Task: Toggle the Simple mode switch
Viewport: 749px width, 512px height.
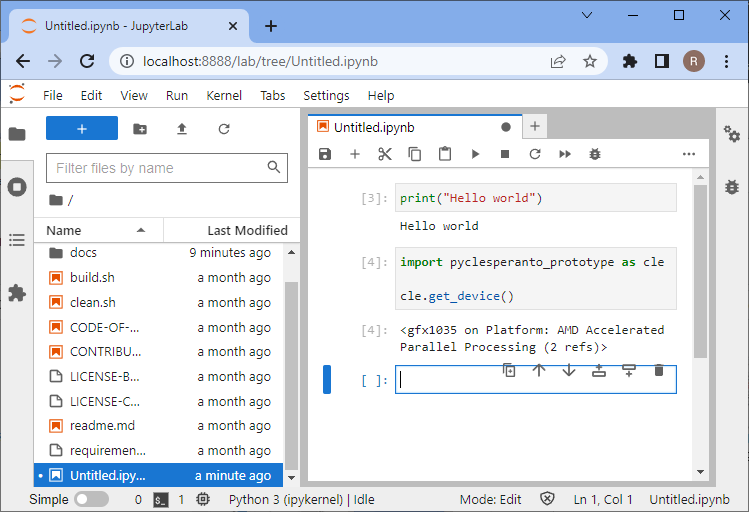Action: coord(91,499)
